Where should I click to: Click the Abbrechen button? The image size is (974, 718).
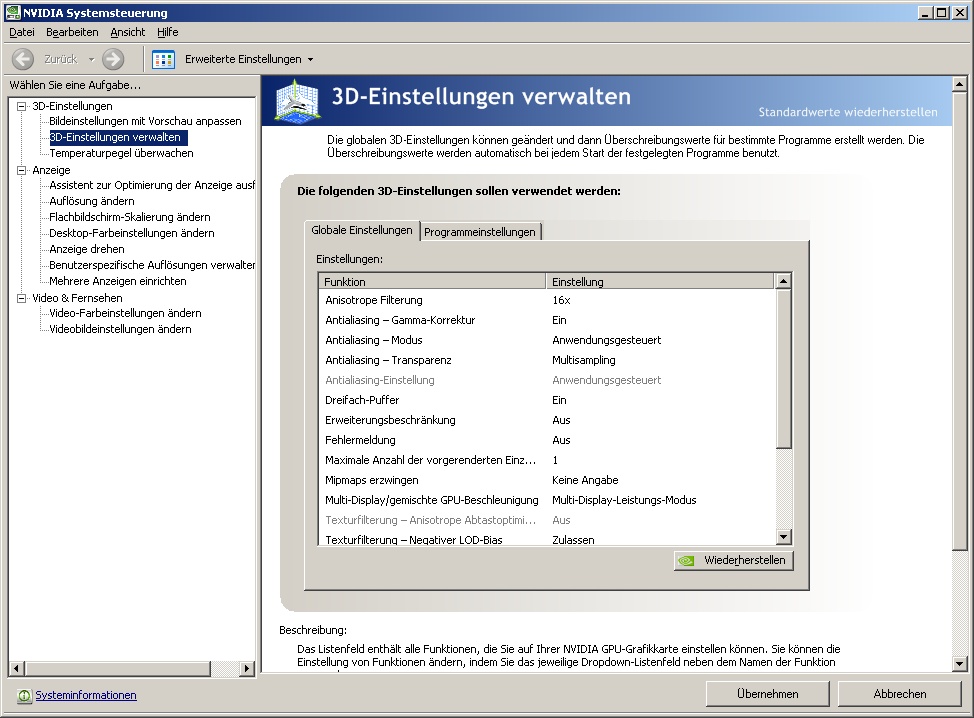pos(899,694)
